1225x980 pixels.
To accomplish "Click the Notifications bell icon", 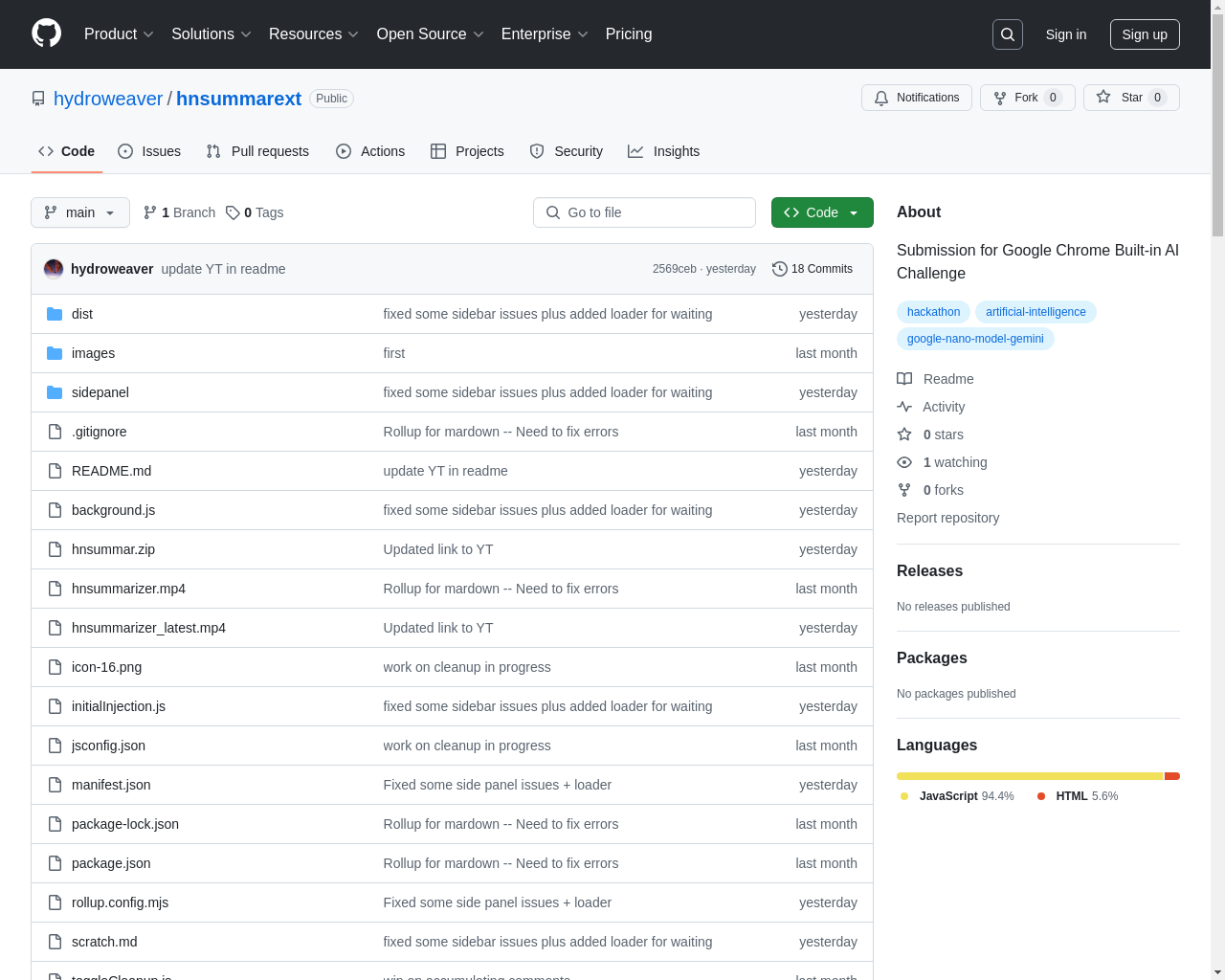I will pyautogui.click(x=881, y=98).
